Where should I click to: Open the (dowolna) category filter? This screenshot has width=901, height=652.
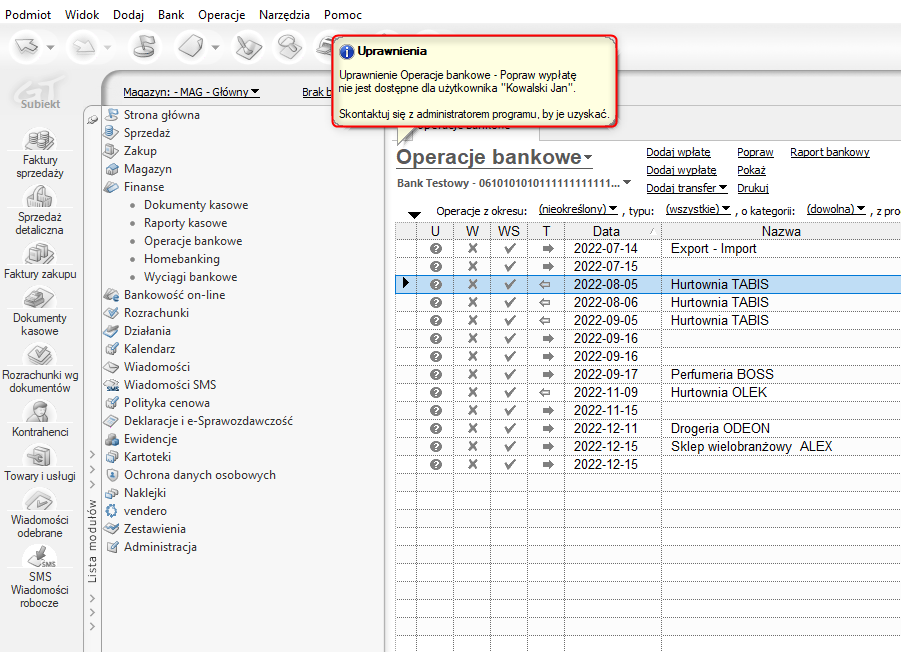(836, 210)
